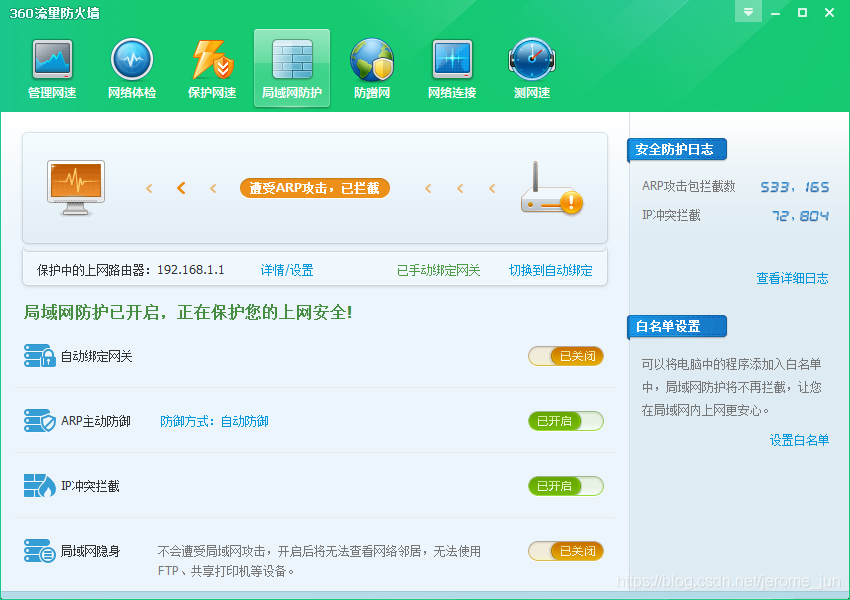The height and width of the screenshot is (600, 850).
Task: Toggle 局域网隐身 switch on
Action: (x=565, y=551)
